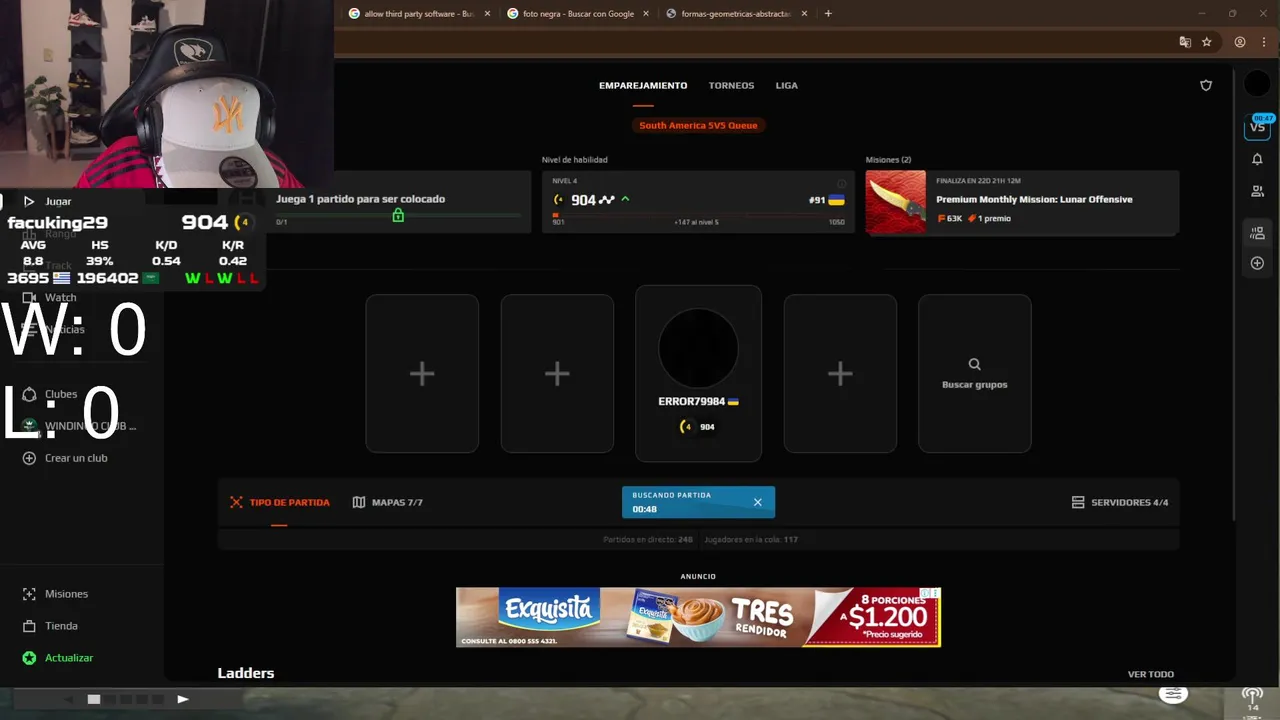Click 'Jugadores en la cola: 117' text
Viewport: 1280px width, 720px height.
tap(751, 539)
